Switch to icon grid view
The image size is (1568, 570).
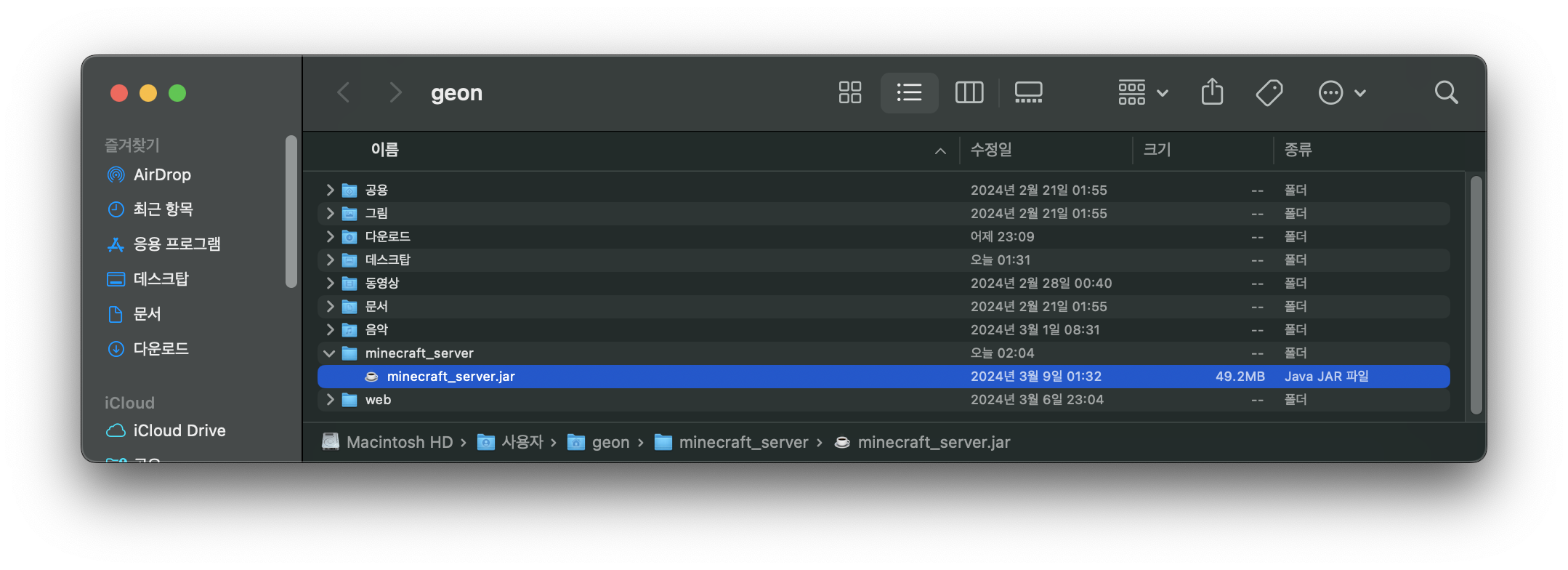point(849,92)
